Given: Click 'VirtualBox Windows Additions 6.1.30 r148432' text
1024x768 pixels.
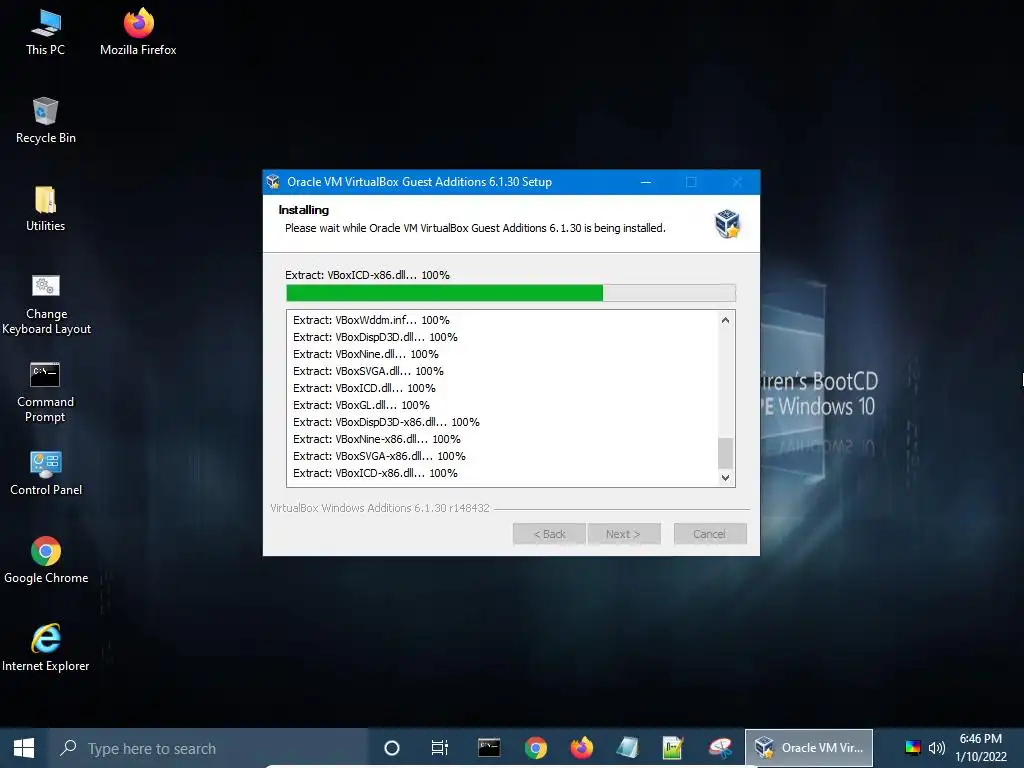Looking at the screenshot, I should pyautogui.click(x=379, y=508).
